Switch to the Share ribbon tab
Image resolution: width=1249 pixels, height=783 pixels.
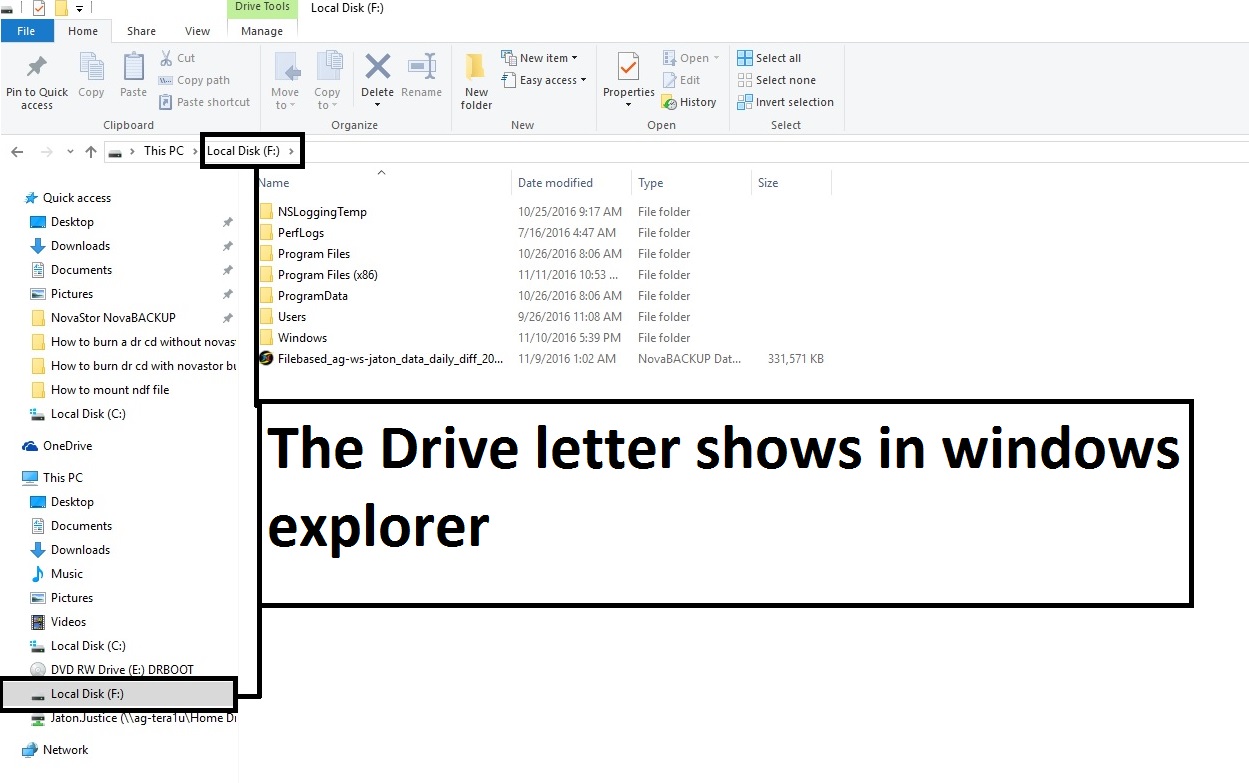pos(141,31)
